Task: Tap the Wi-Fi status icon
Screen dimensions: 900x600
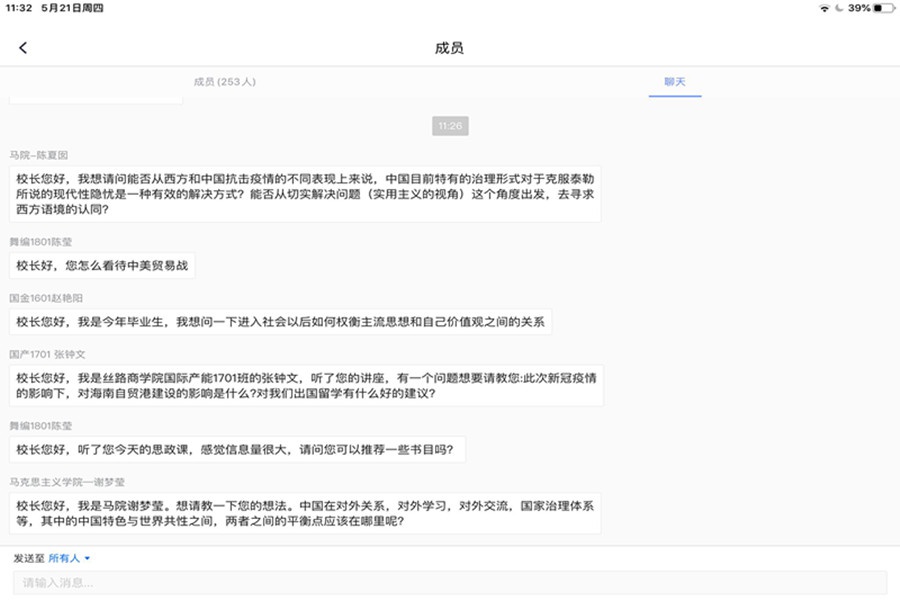Action: coord(823,8)
